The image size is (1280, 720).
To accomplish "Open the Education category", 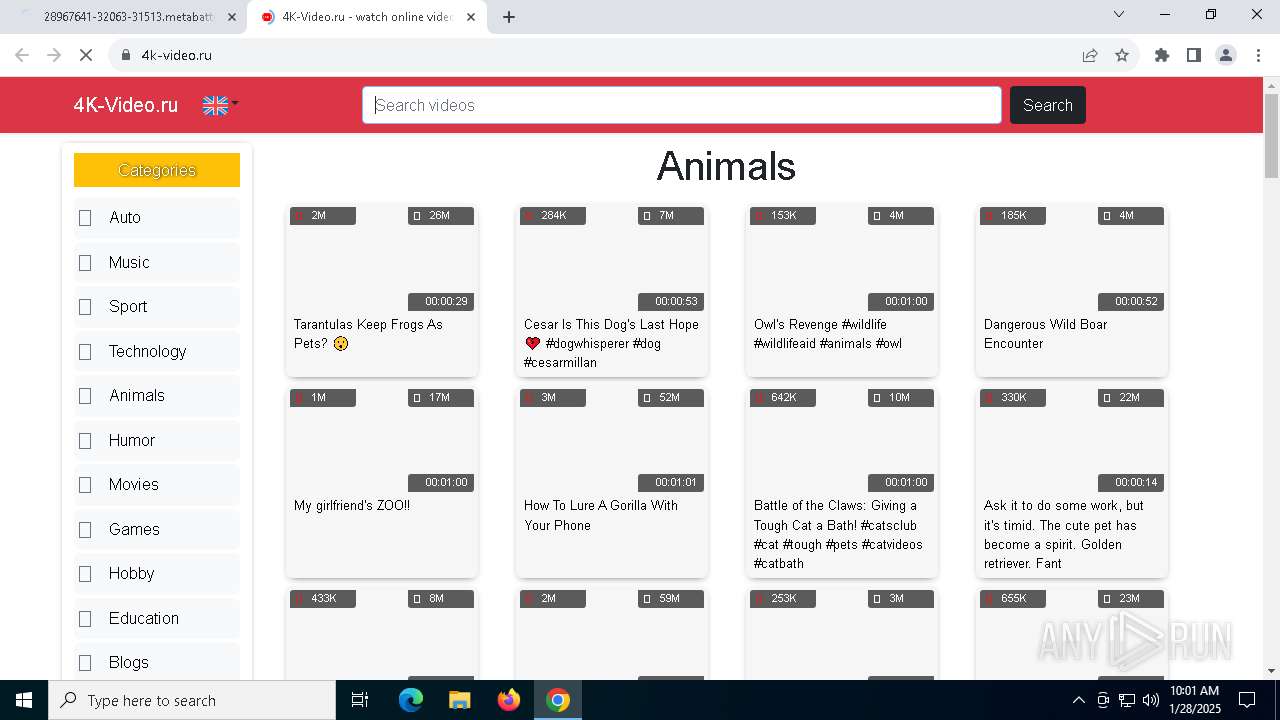I will pos(157,618).
